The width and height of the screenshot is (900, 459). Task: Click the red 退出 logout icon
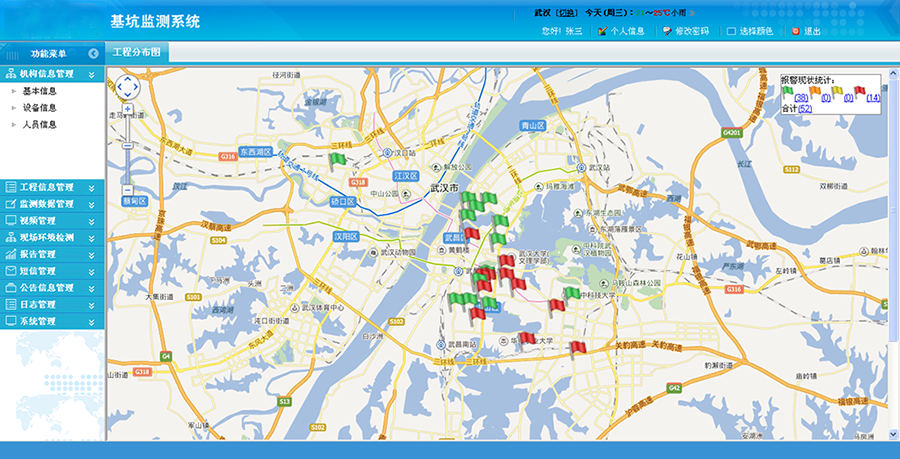pyautogui.click(x=796, y=31)
